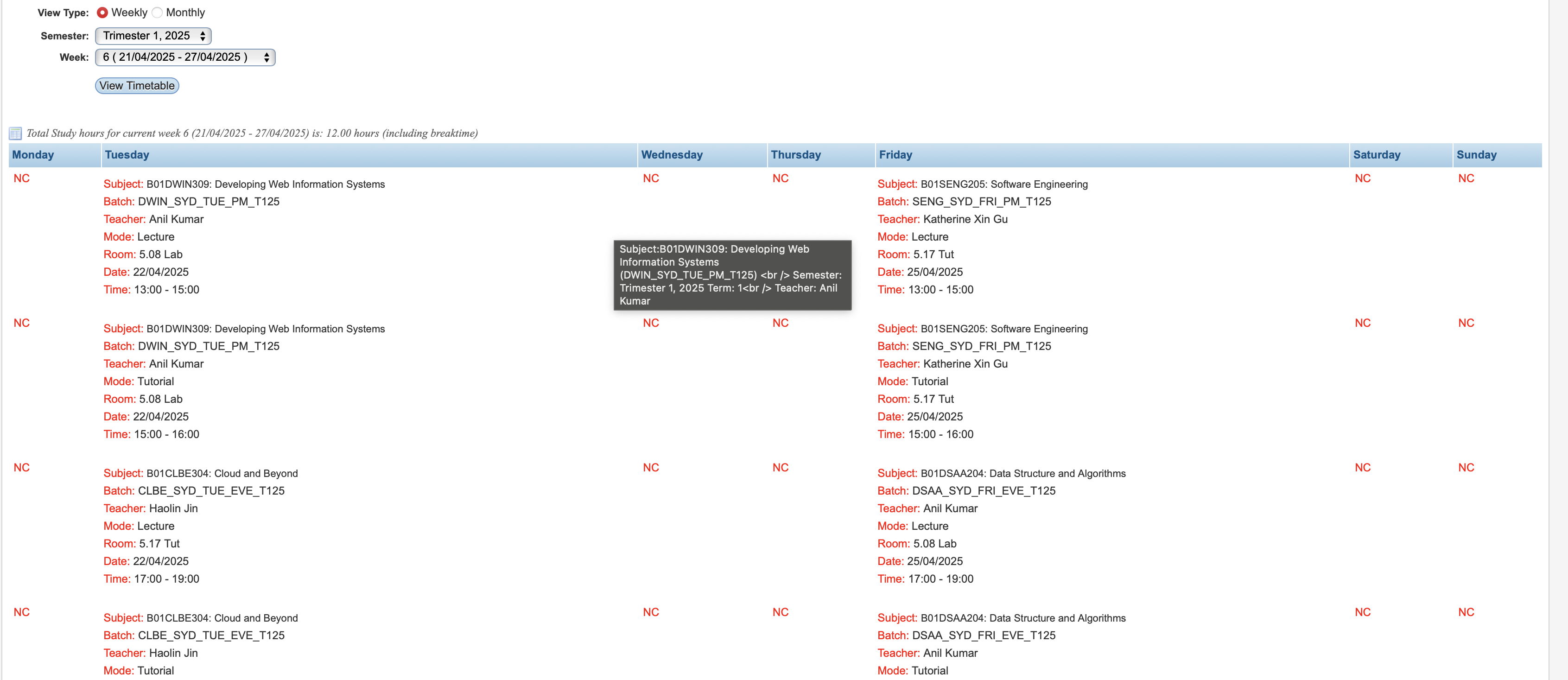Click Tuesday's Developing Web Information Systems lecture subject

266,184
